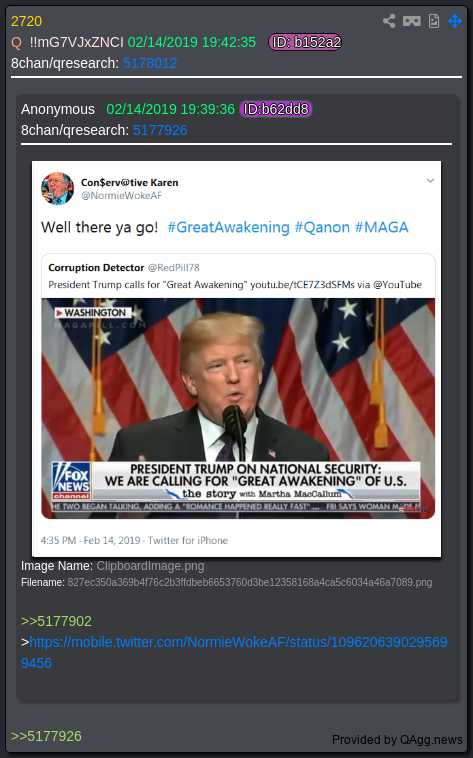Click the blue four-arrow move icon
The width and height of the screenshot is (473, 758).
[455, 21]
